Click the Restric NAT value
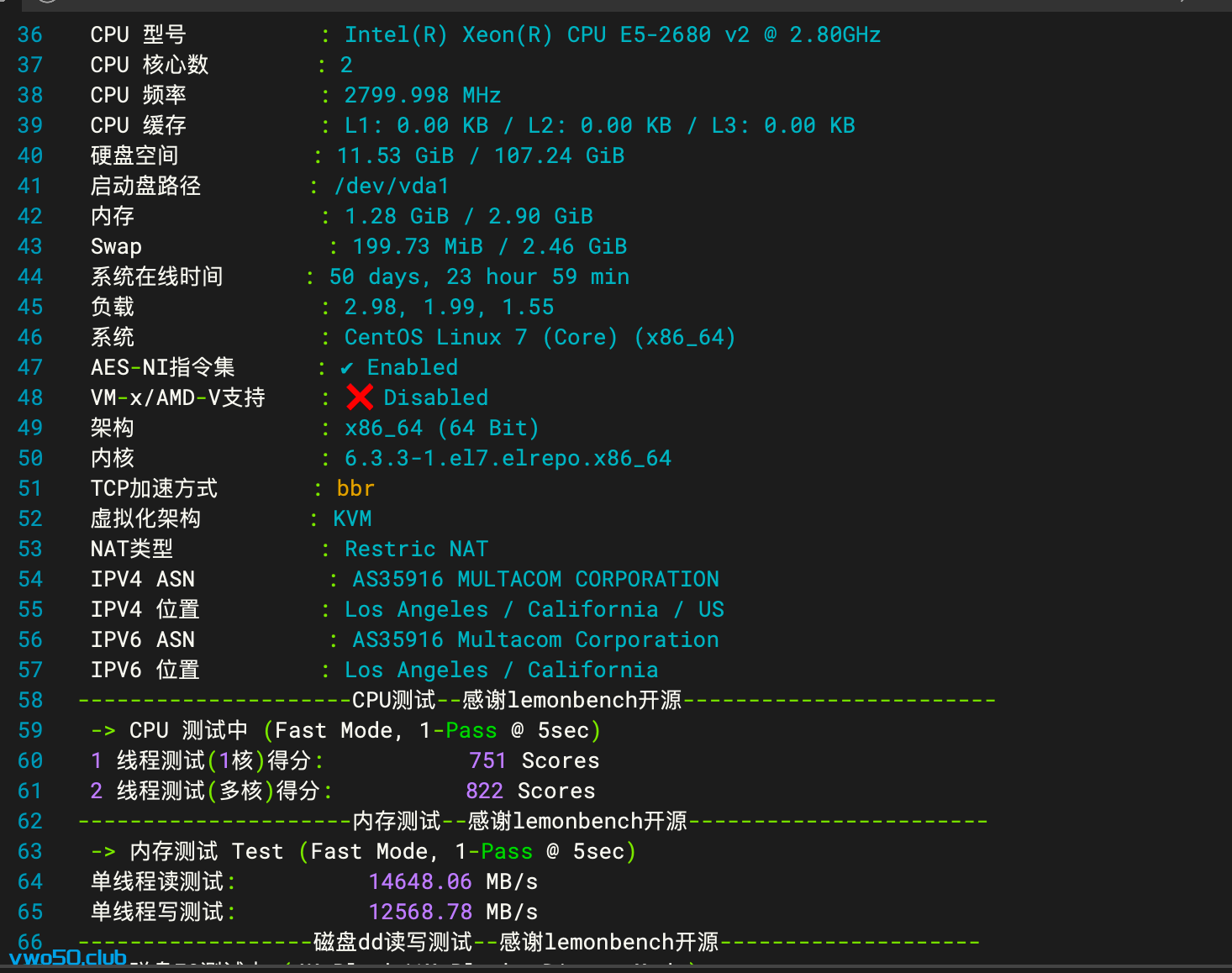The height and width of the screenshot is (973, 1232). pyautogui.click(x=416, y=550)
